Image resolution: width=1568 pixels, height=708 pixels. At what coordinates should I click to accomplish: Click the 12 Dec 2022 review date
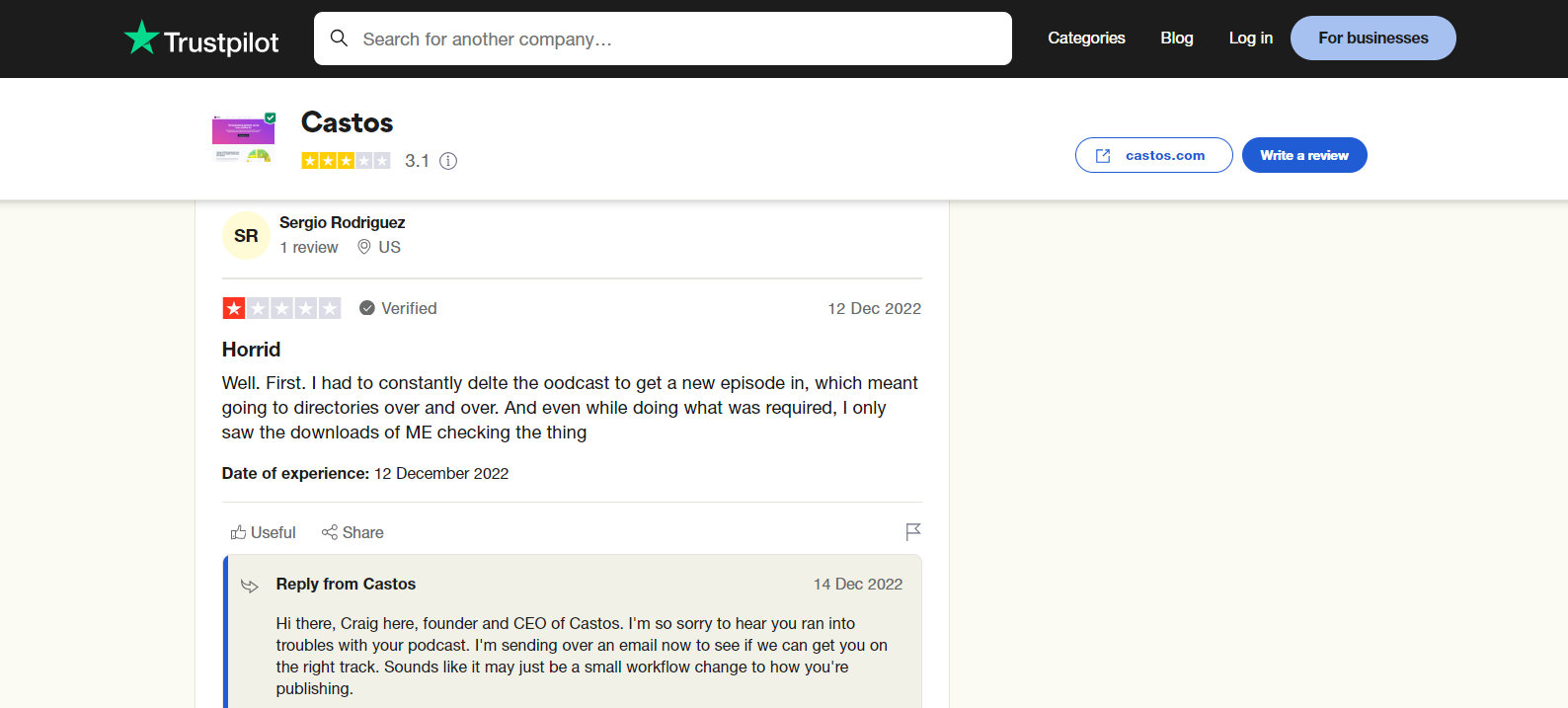(874, 308)
